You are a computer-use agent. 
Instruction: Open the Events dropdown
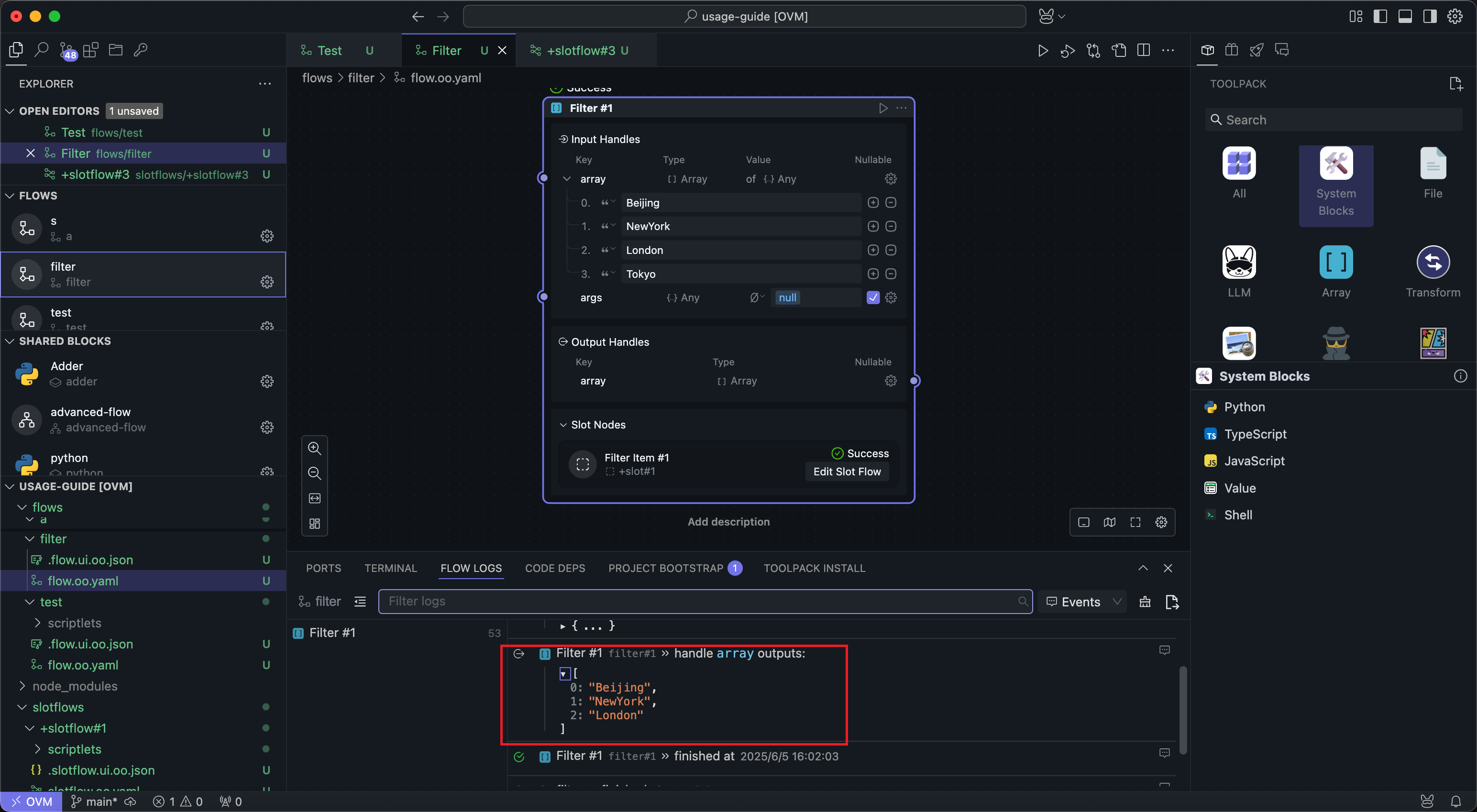[x=1082, y=602]
